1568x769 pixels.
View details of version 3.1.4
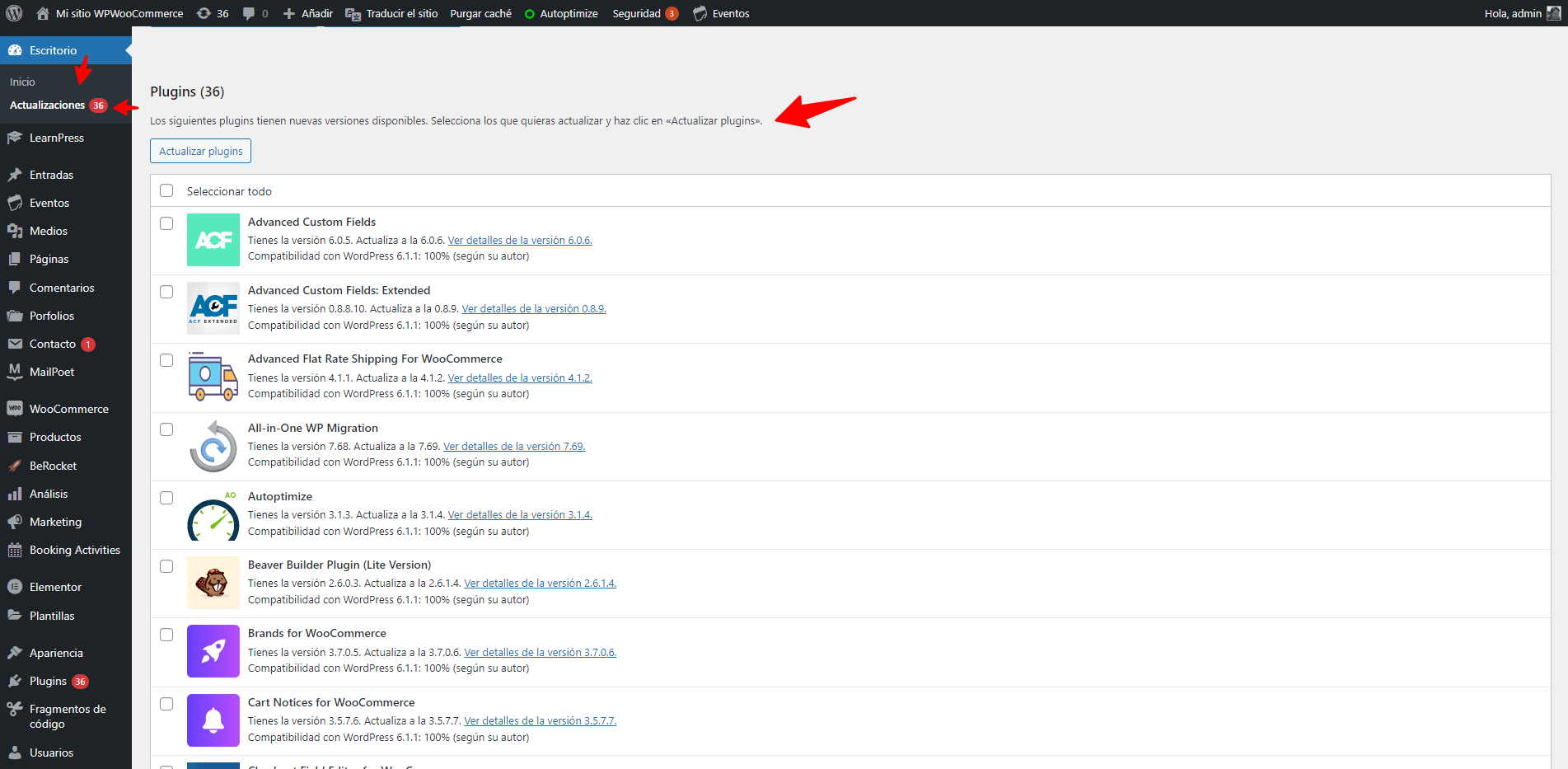tap(520, 515)
